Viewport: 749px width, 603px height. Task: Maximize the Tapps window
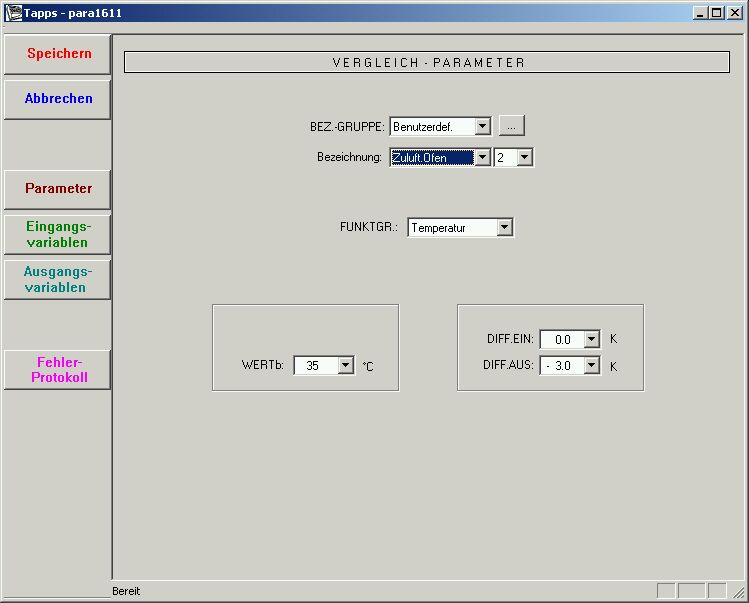716,12
